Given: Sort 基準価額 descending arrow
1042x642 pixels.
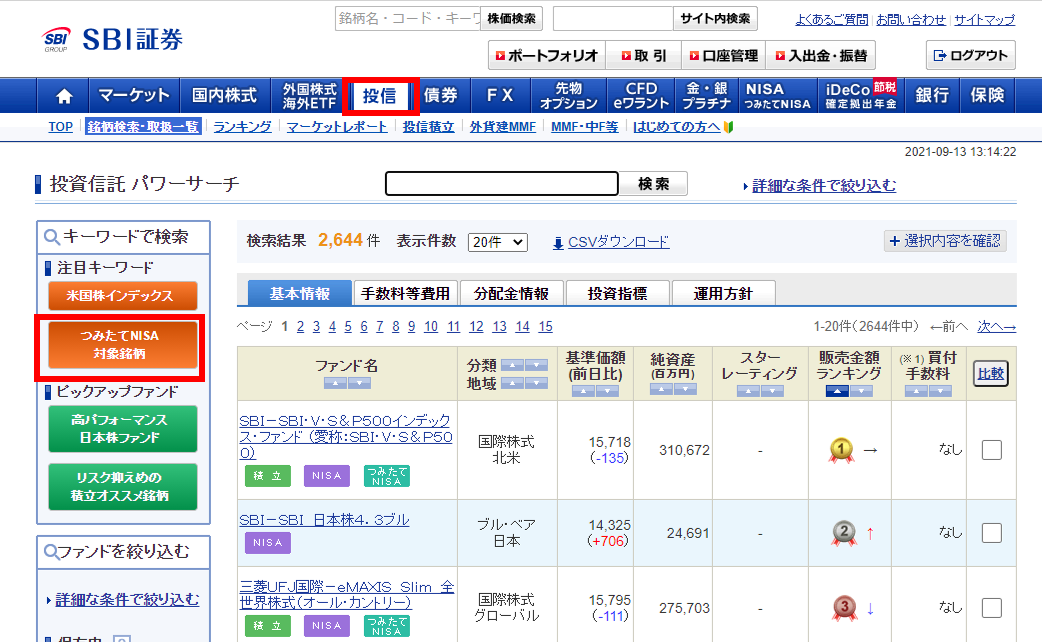Looking at the screenshot, I should point(607,391).
